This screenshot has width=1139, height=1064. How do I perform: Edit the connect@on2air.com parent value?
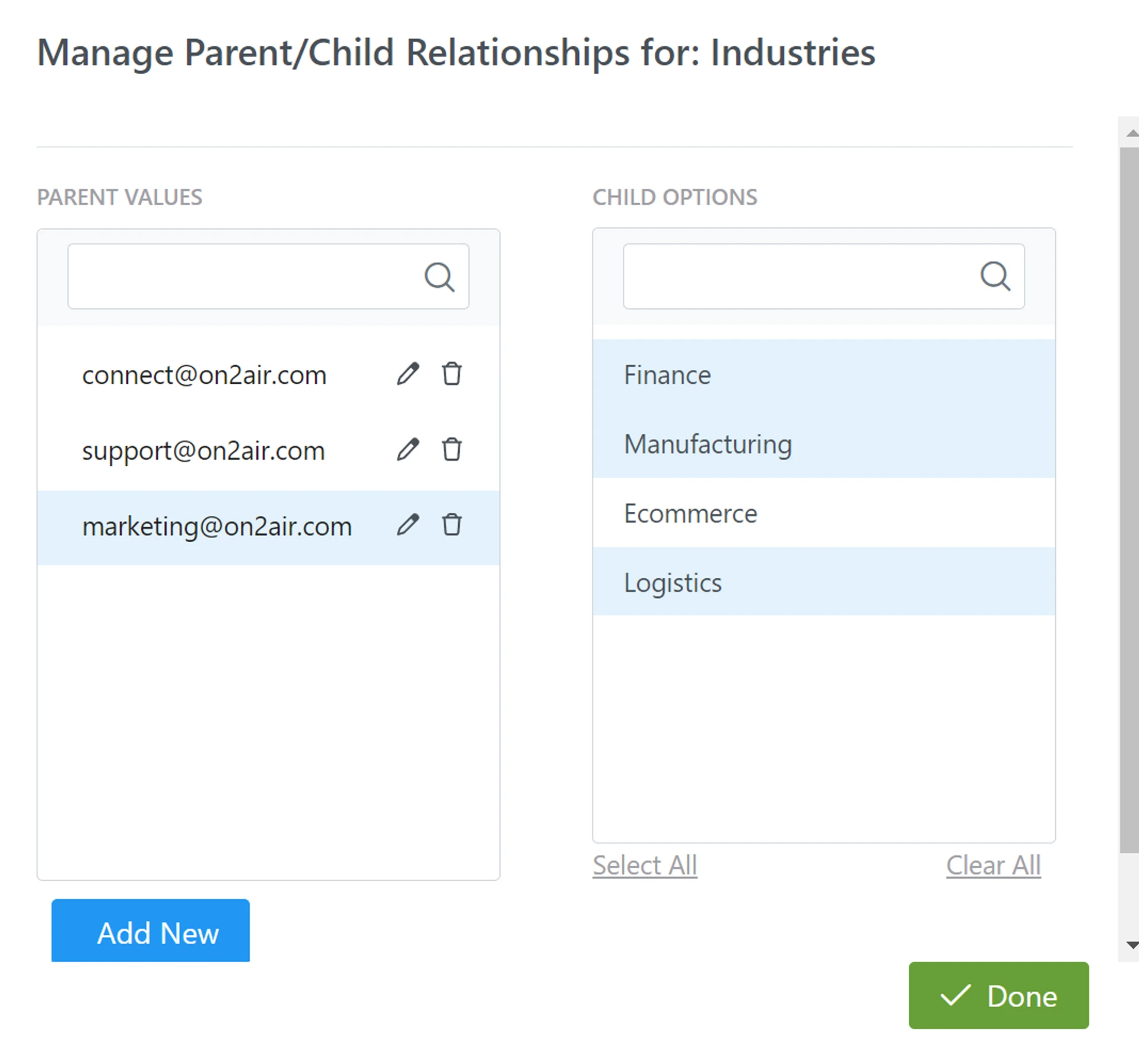[408, 374]
